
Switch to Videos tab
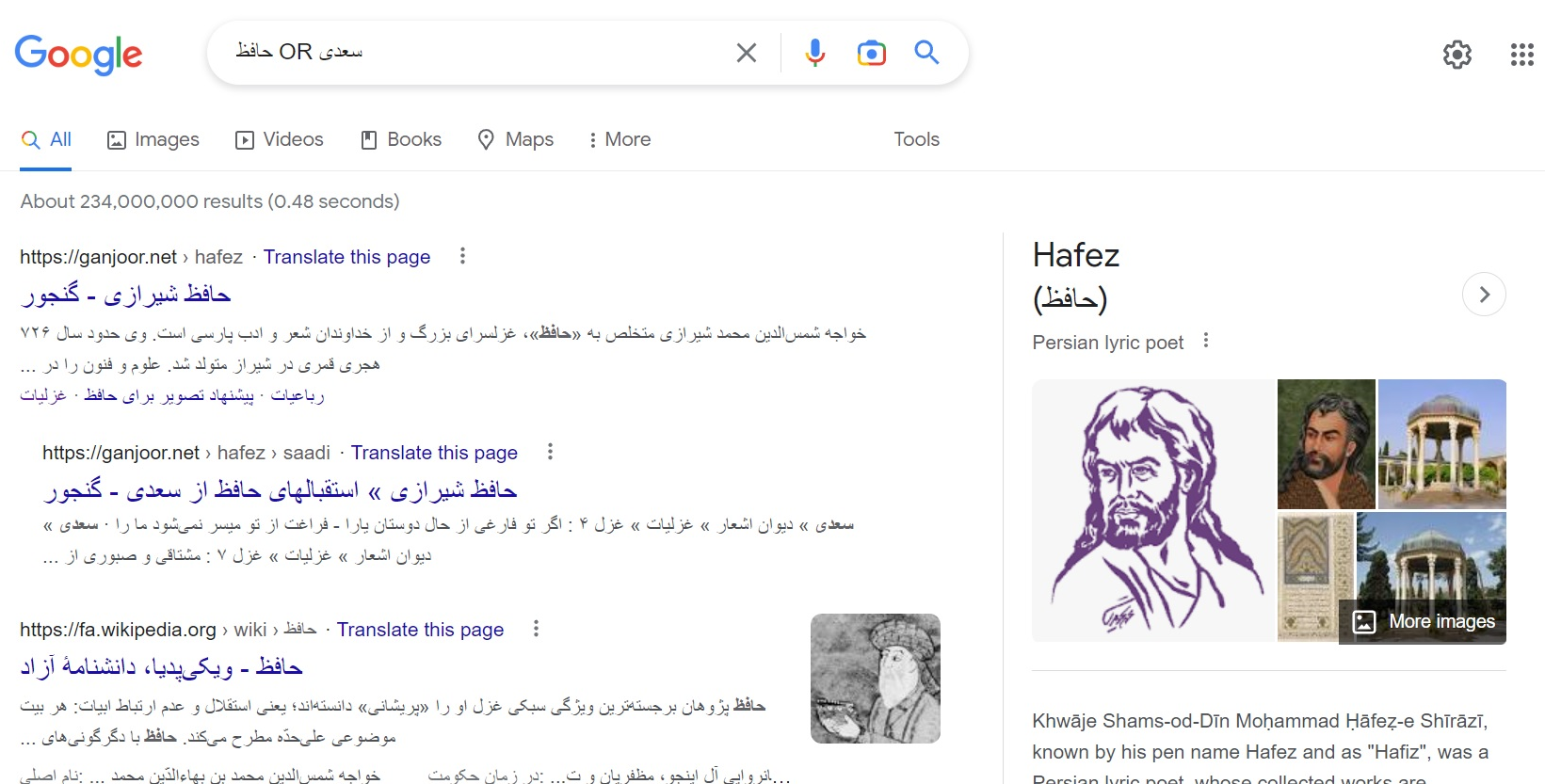point(280,140)
